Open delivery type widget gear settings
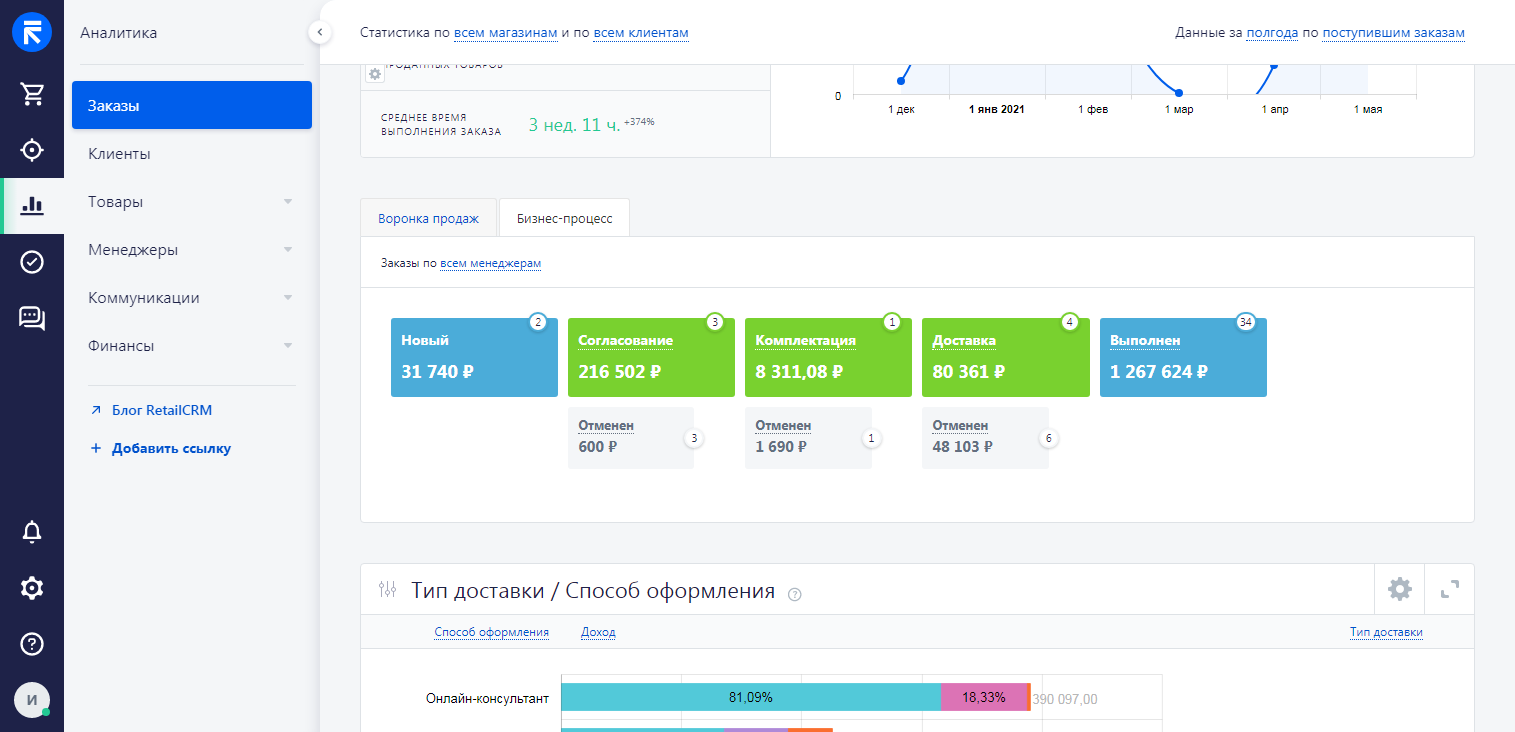The image size is (1515, 732). 1399,589
